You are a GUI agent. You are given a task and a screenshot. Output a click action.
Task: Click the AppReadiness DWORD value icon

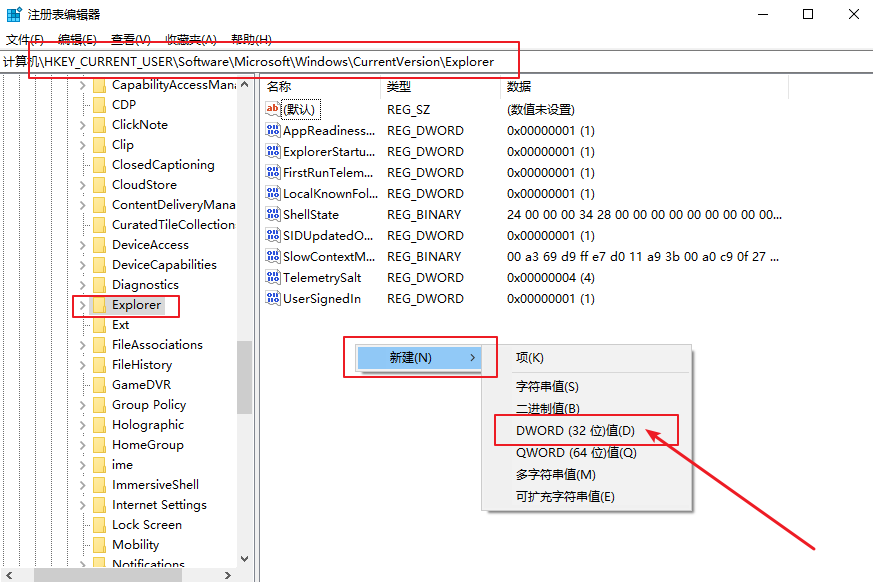(271, 130)
